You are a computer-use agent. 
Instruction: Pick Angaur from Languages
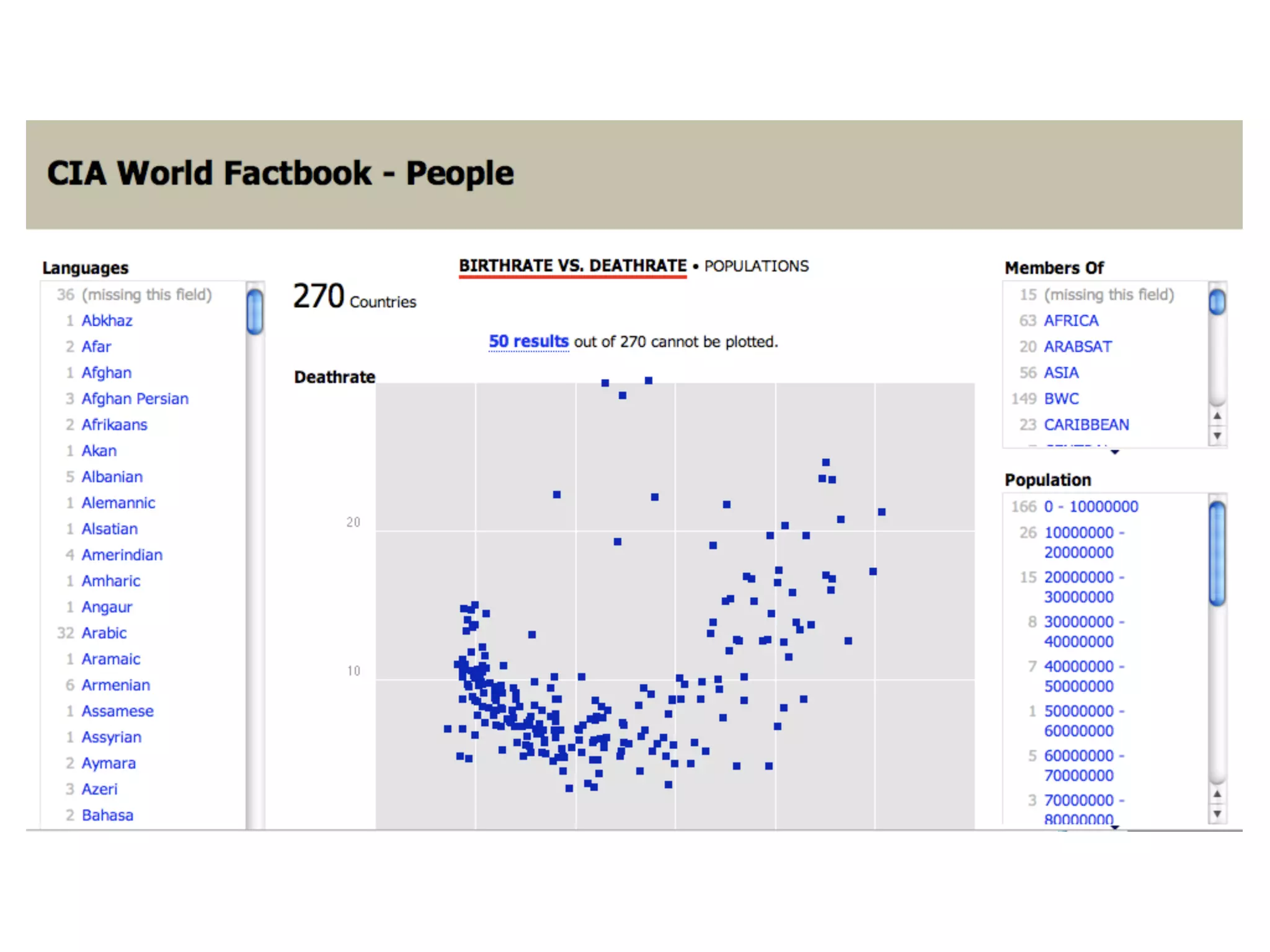click(x=107, y=607)
